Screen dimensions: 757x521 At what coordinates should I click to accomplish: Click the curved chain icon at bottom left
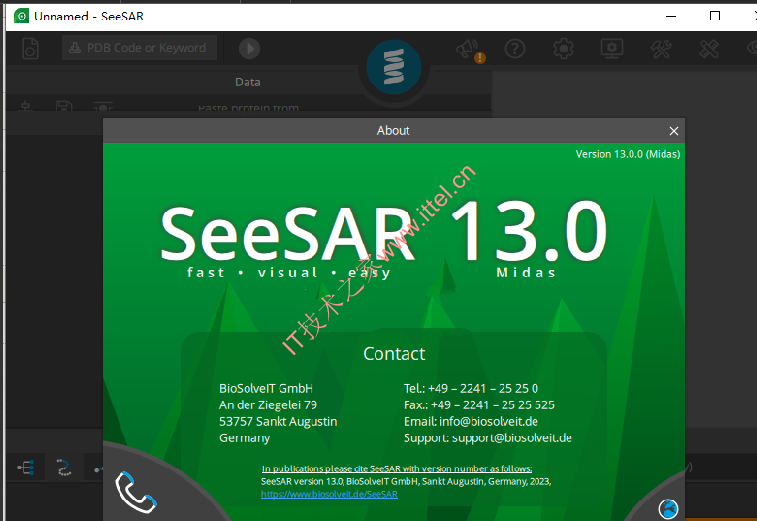click(64, 467)
